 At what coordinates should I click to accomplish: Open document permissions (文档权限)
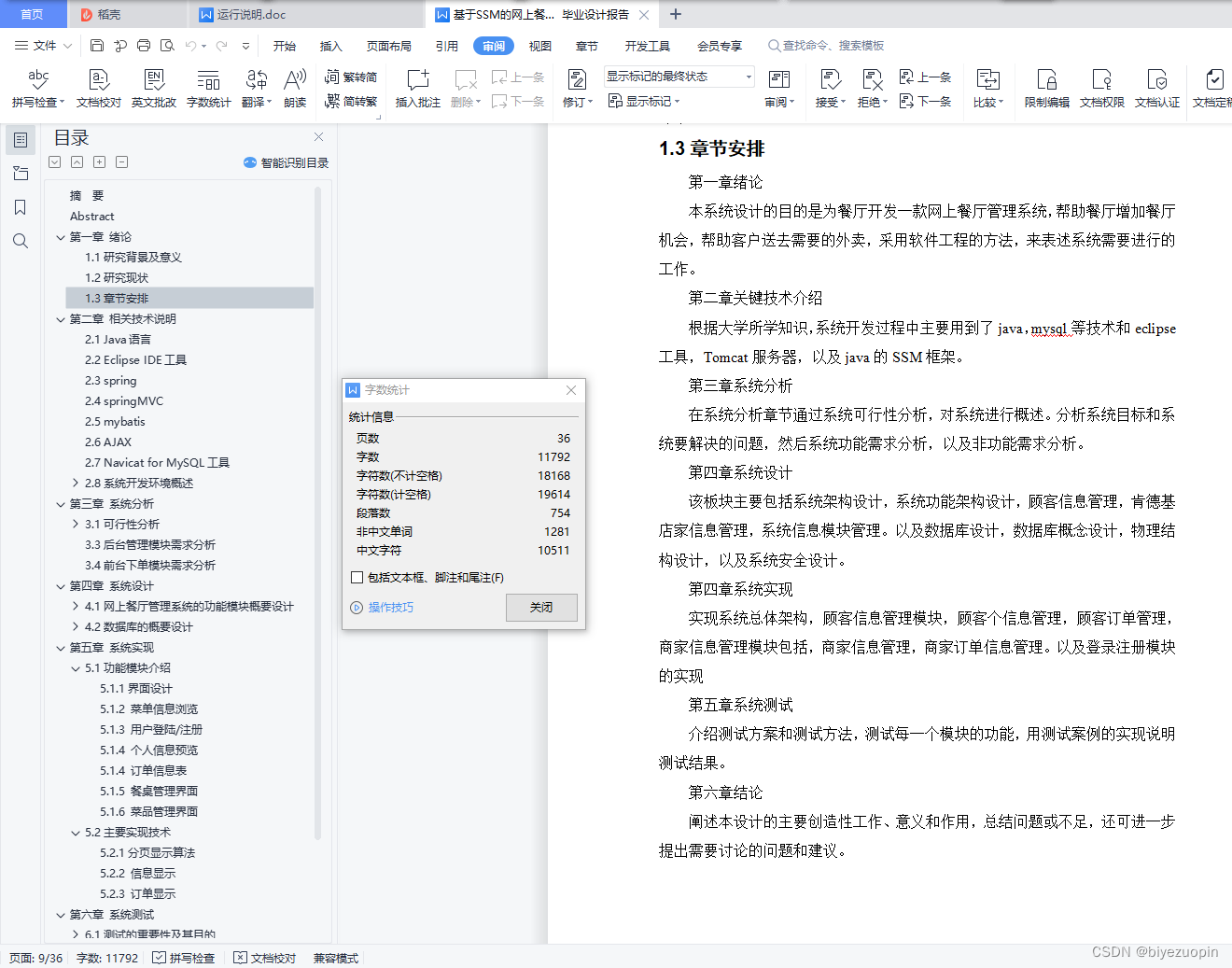(x=1102, y=89)
